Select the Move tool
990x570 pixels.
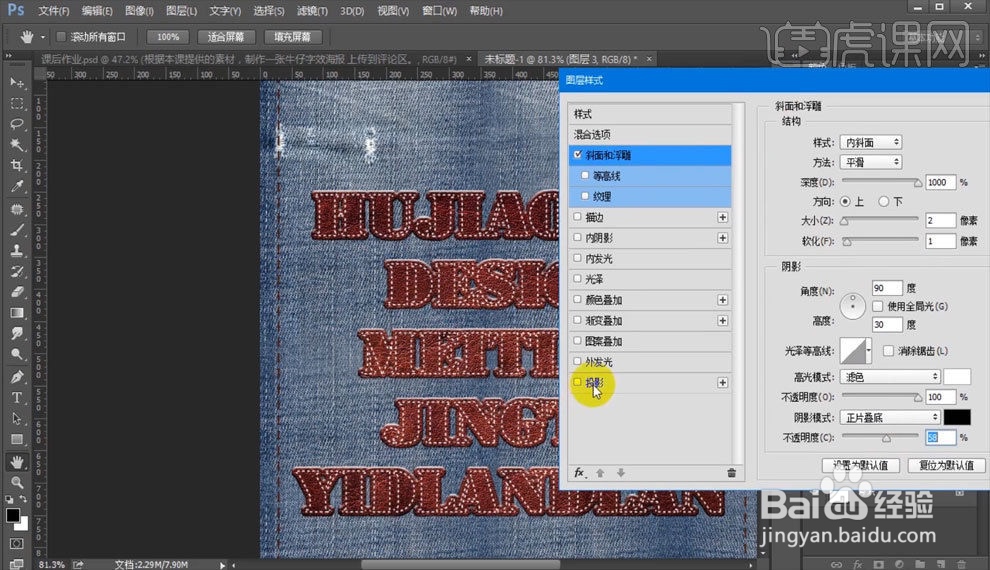[16, 83]
